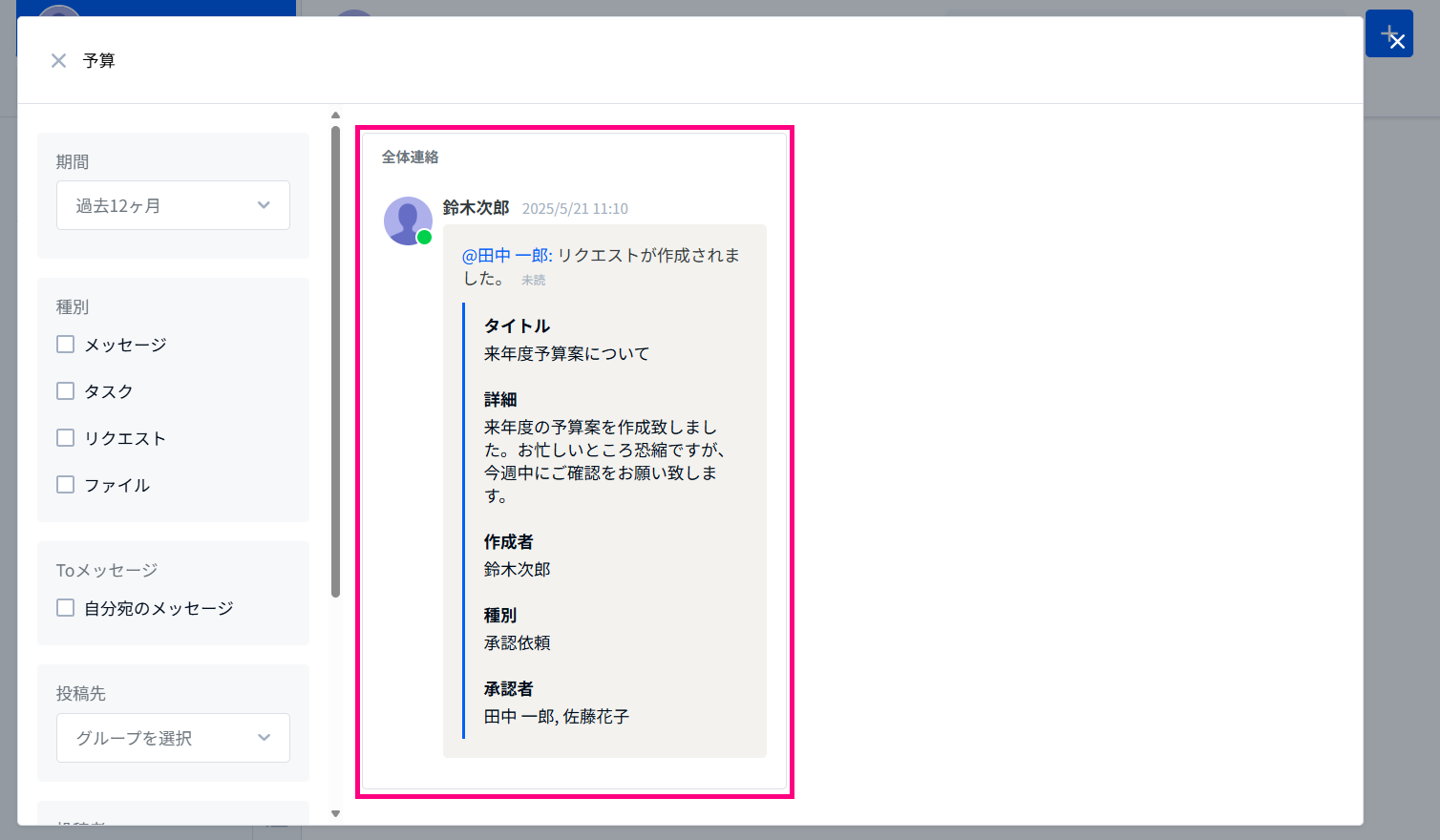Check the タスク checkbox
The height and width of the screenshot is (840, 1440).
tap(66, 391)
